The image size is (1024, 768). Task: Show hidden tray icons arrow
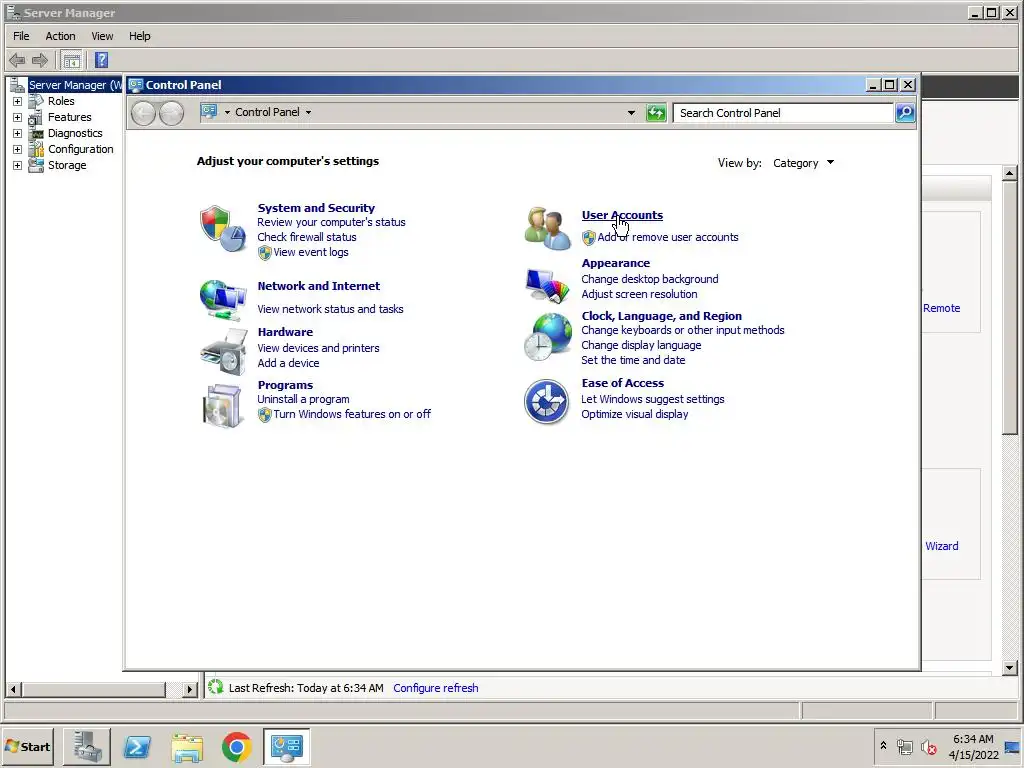(x=883, y=745)
